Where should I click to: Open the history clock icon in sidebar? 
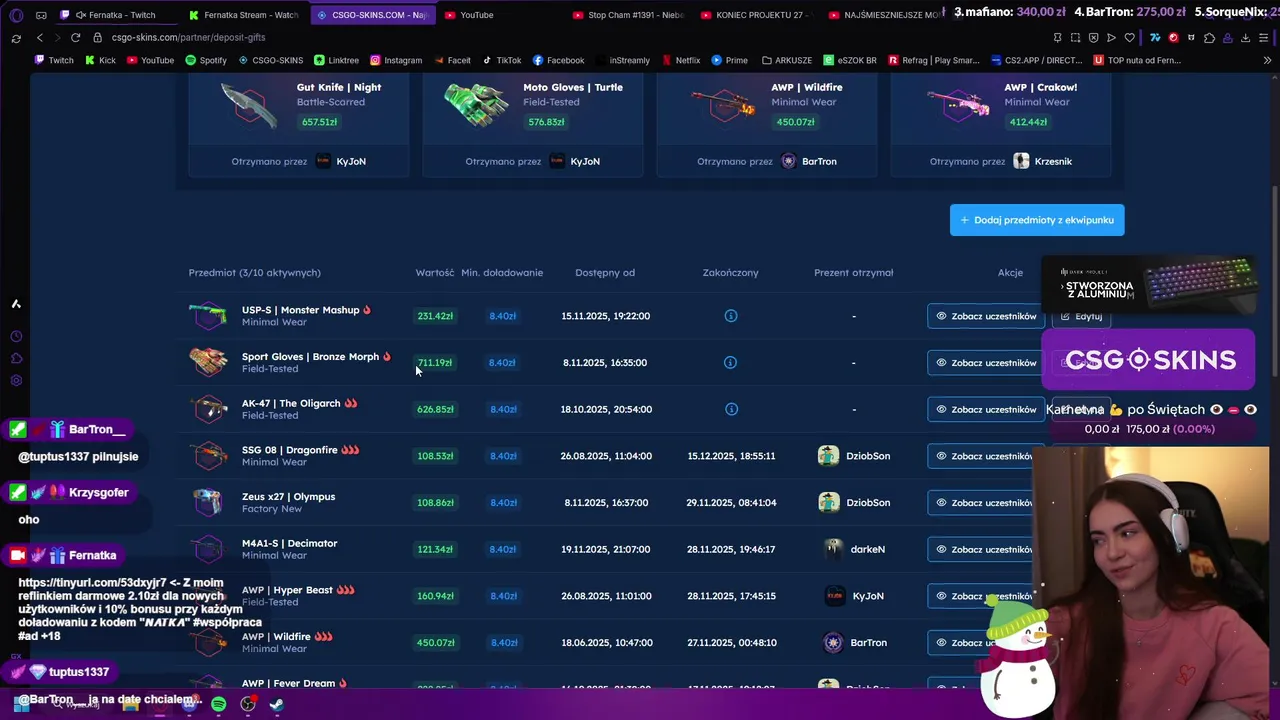16,336
